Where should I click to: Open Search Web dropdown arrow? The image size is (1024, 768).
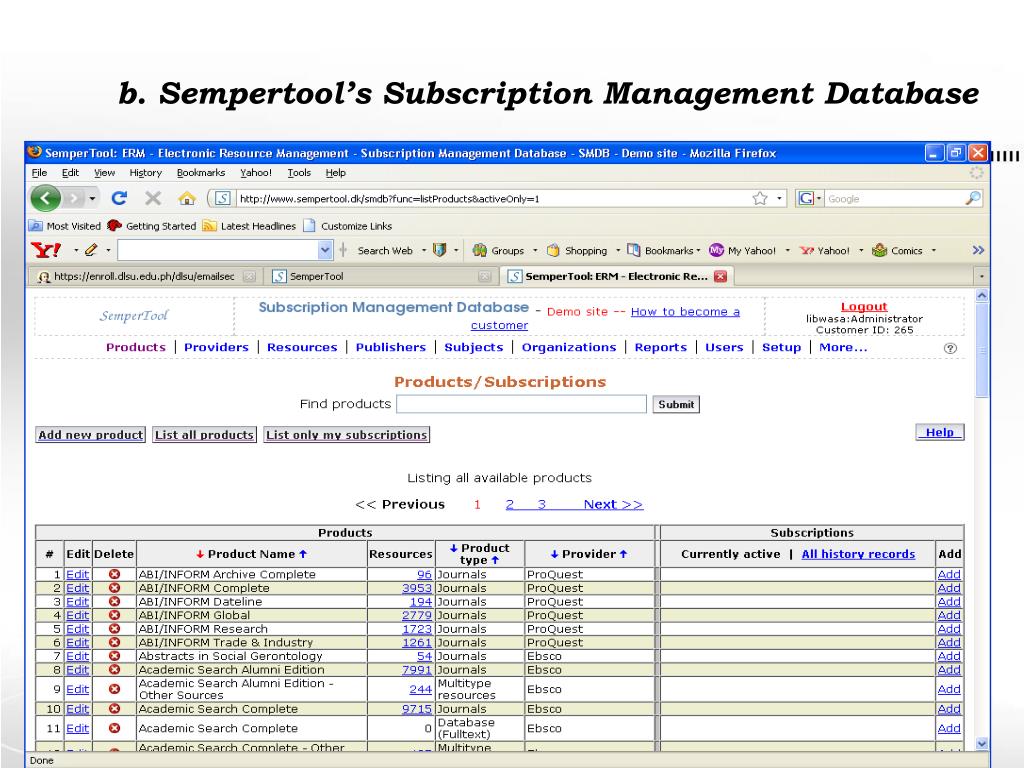[x=424, y=250]
